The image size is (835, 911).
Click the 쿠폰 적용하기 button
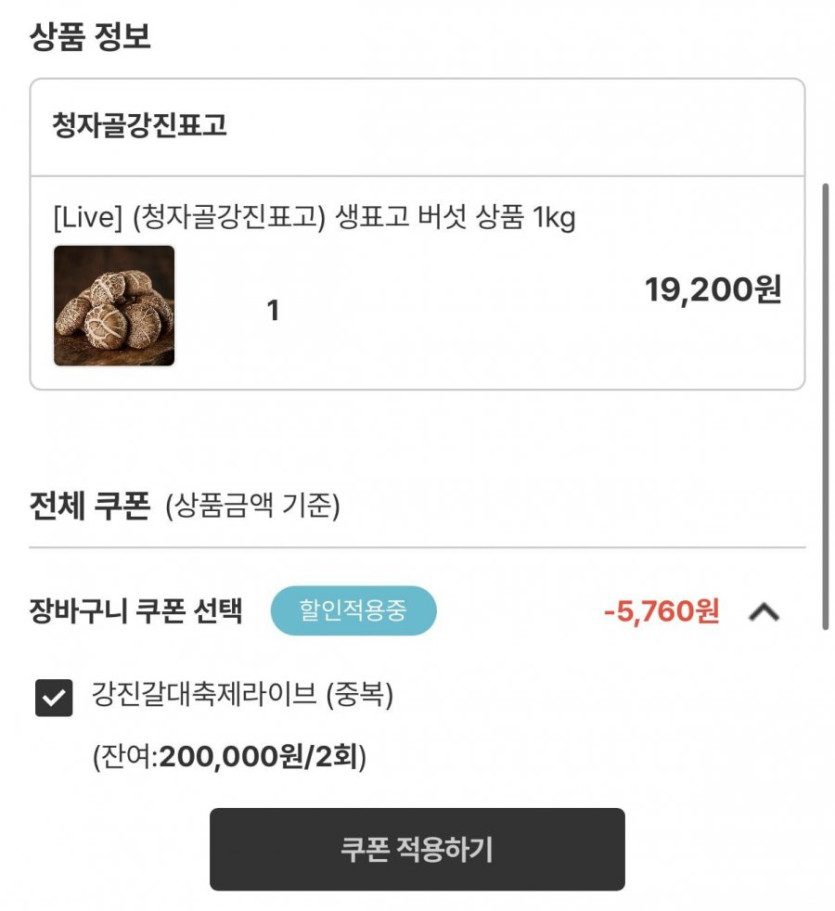(417, 849)
